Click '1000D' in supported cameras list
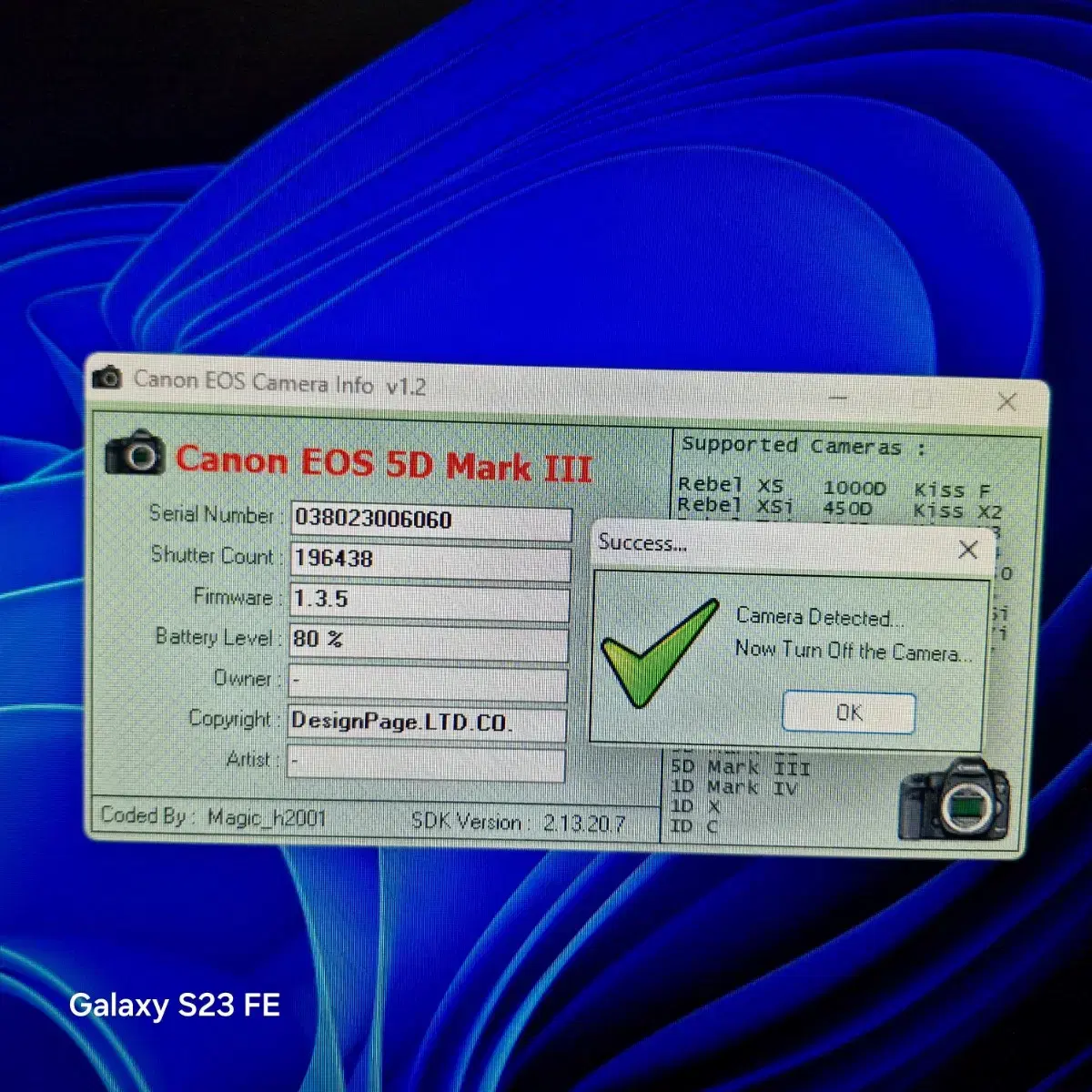This screenshot has height=1092, width=1092. (x=854, y=489)
